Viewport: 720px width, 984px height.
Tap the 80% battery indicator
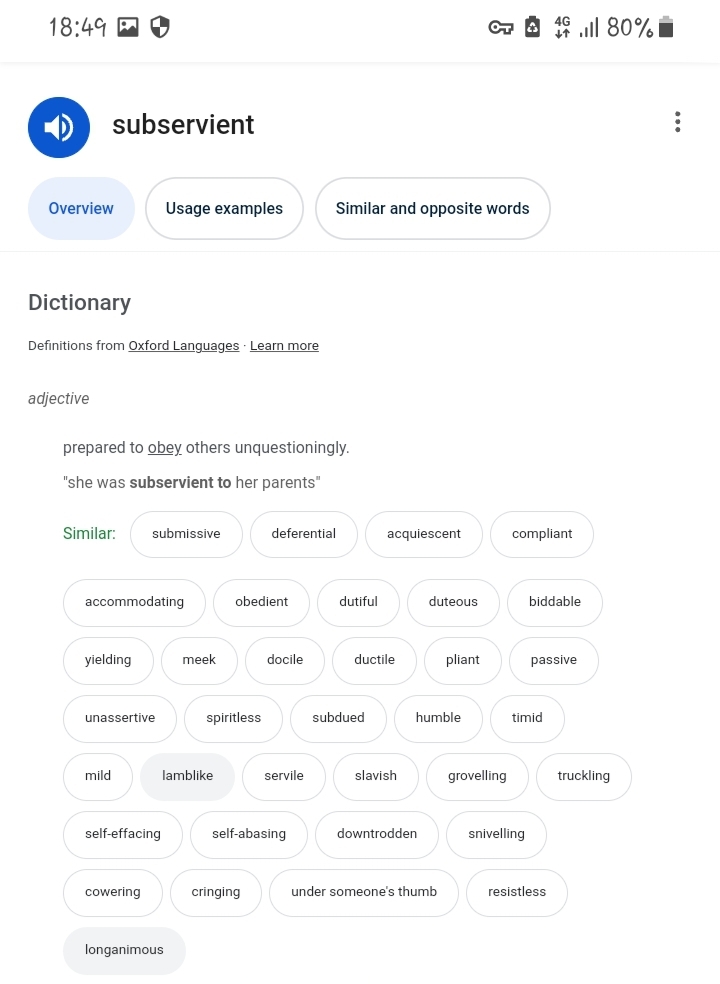[x=641, y=27]
